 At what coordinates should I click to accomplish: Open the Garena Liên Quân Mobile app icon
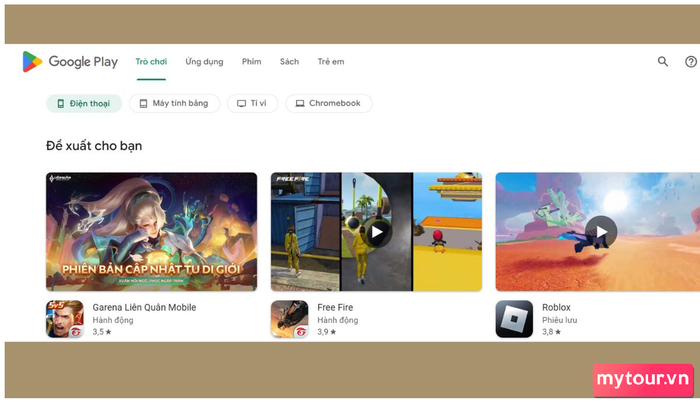coord(65,319)
